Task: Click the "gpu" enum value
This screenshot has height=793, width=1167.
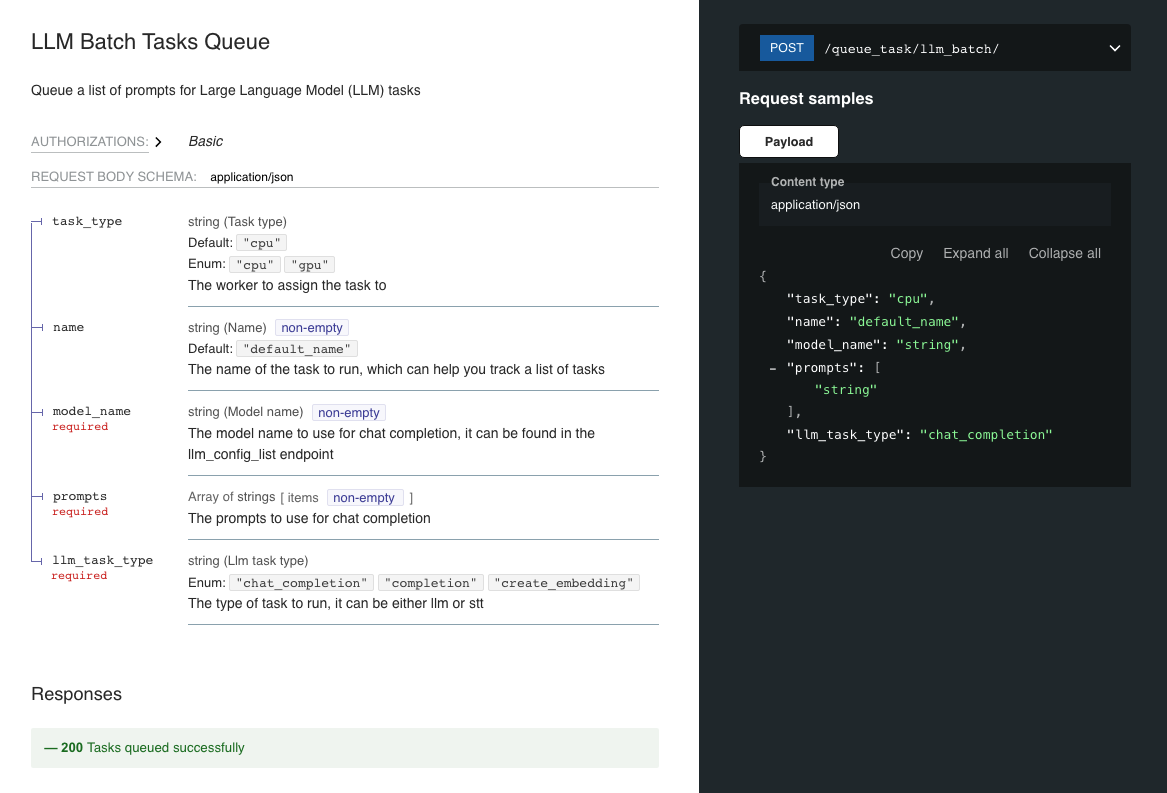Action: (x=309, y=264)
